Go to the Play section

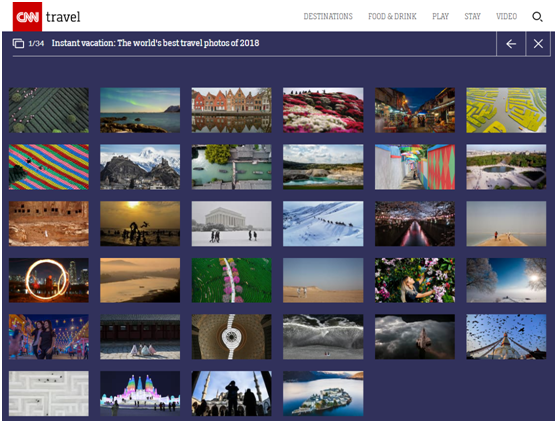click(440, 16)
